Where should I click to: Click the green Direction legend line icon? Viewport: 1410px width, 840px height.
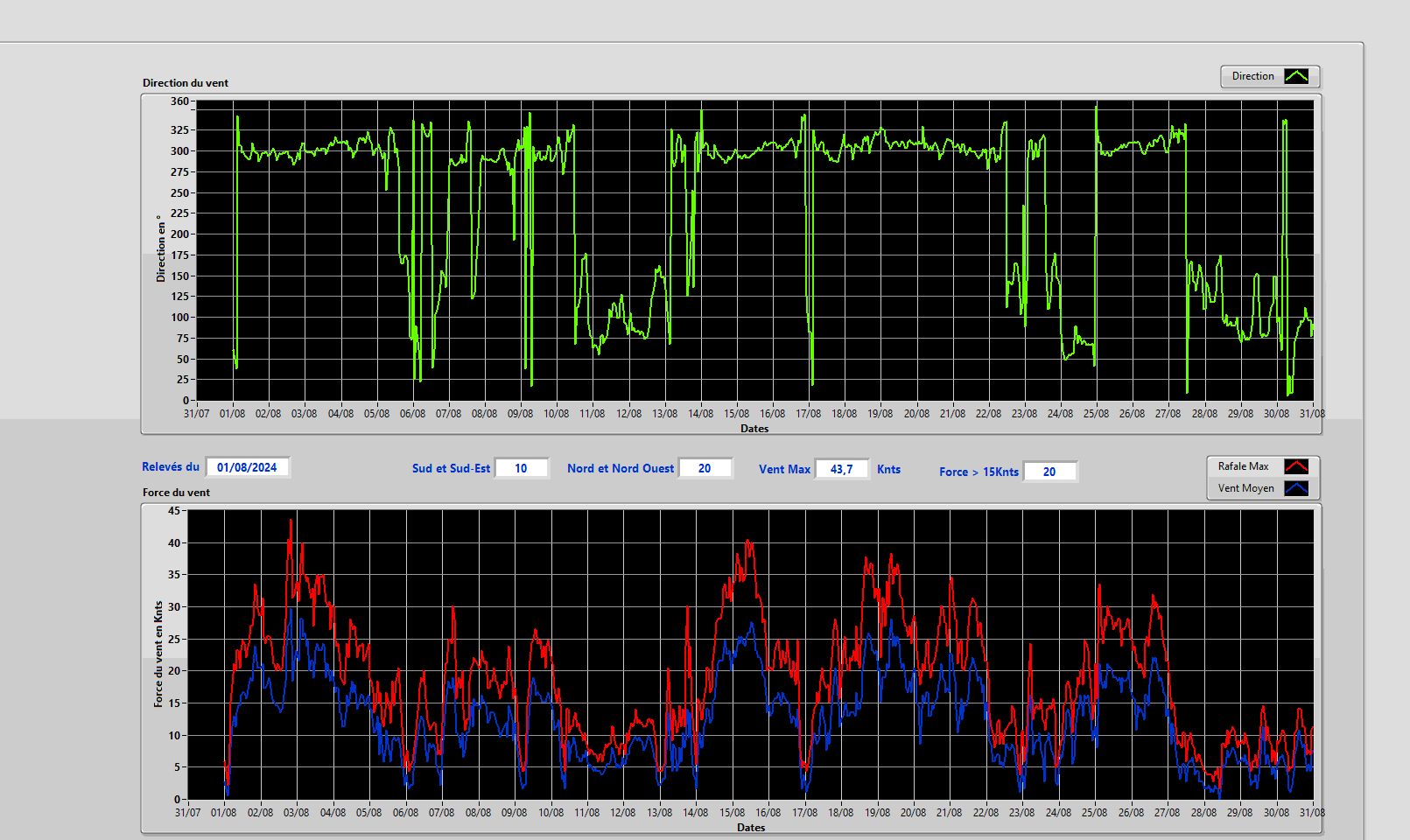[1296, 76]
